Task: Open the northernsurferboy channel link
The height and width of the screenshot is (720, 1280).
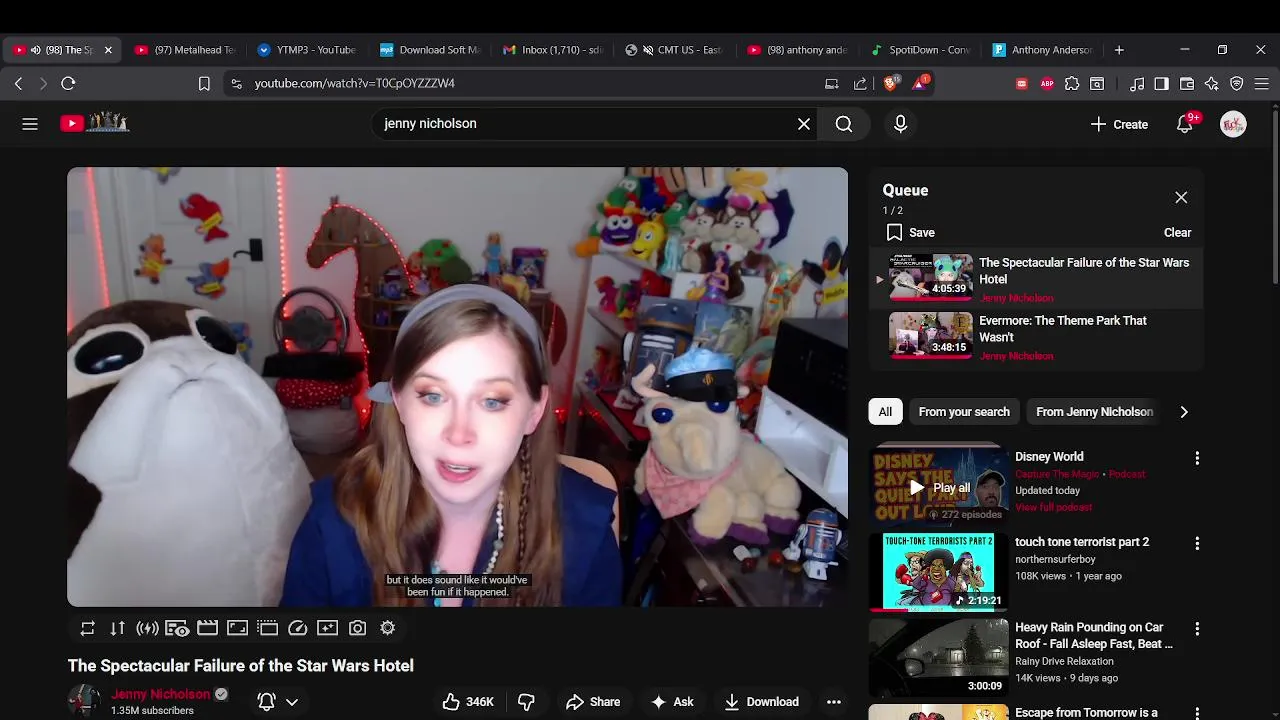Action: coord(1055,559)
